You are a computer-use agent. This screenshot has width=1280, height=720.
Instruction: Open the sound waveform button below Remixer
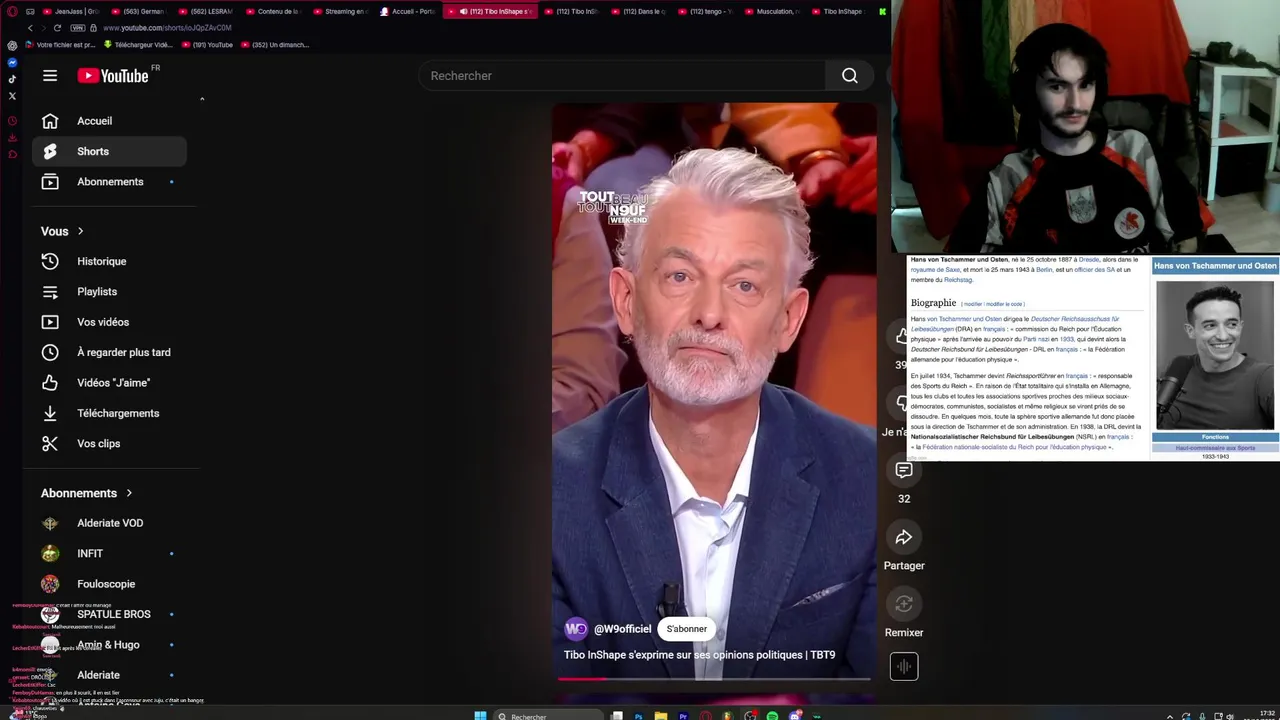[x=904, y=667]
